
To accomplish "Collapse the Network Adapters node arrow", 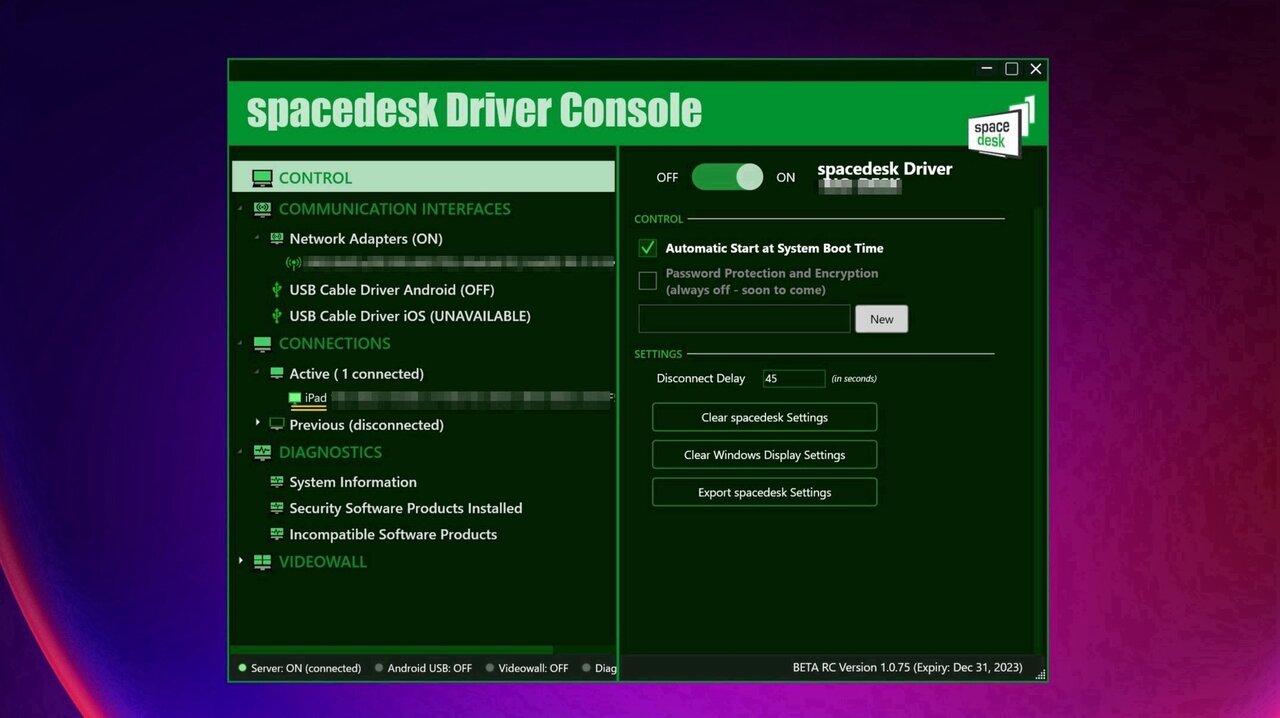I will (x=258, y=238).
